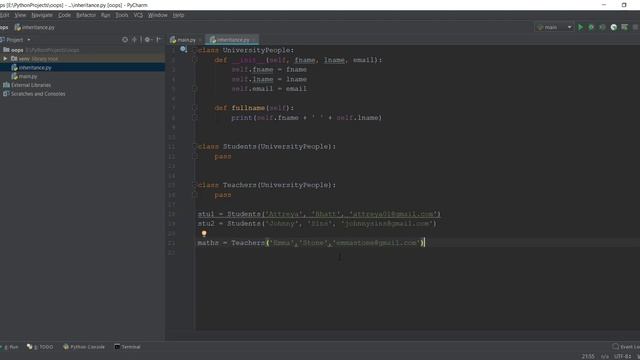Screen dimensions: 640x360
Task: Open the Navigate menu
Action: tap(42, 15)
